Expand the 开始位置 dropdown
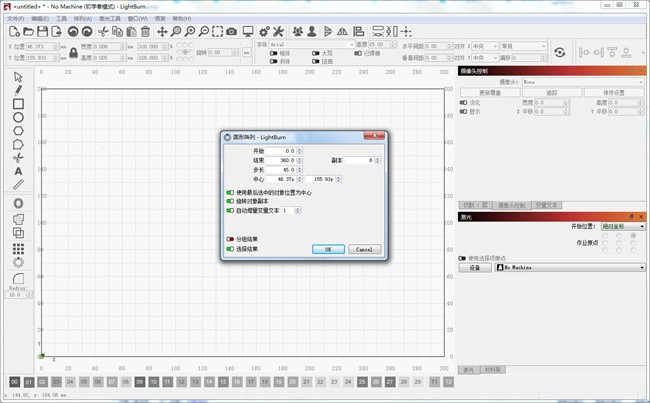 point(622,226)
